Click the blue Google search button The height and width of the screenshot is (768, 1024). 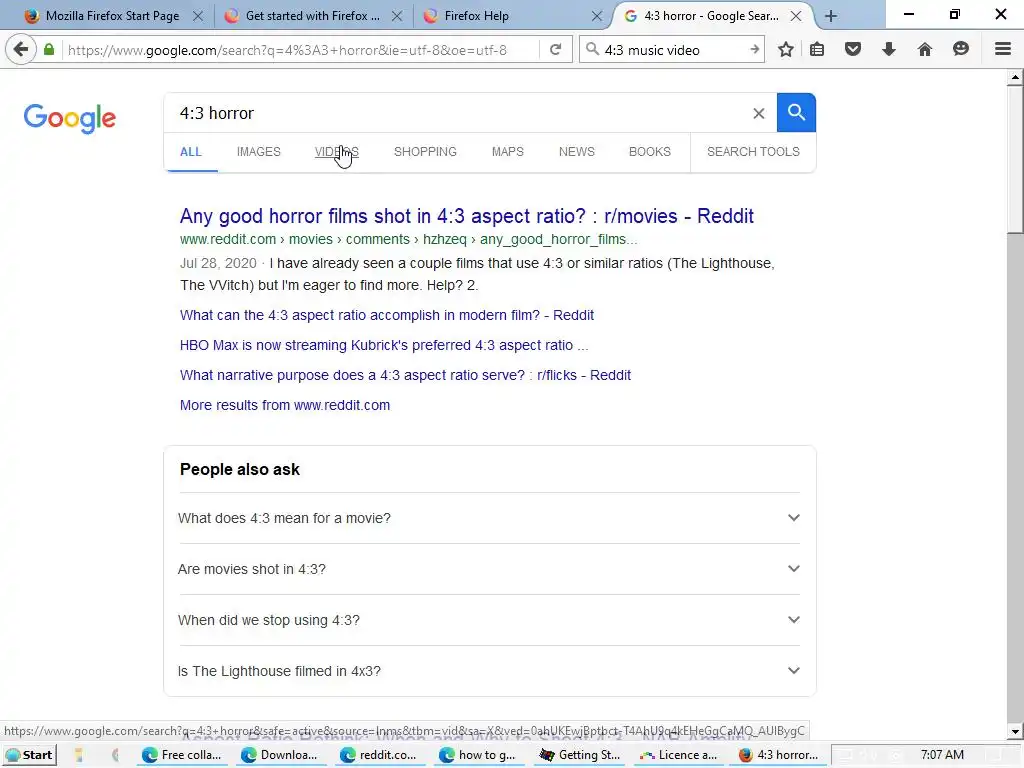[796, 113]
